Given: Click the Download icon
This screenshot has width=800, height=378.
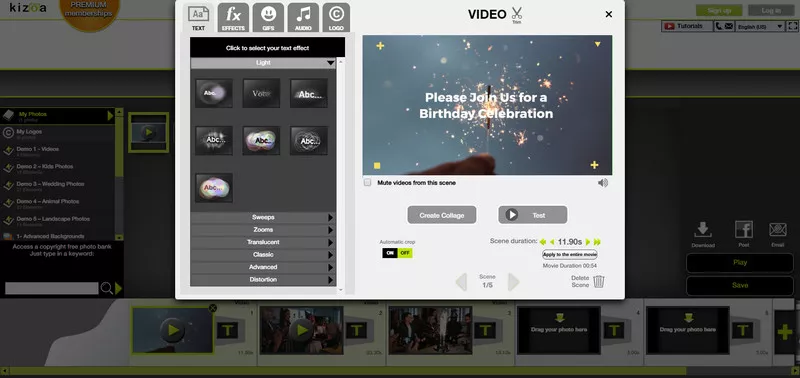Looking at the screenshot, I should [x=703, y=230].
